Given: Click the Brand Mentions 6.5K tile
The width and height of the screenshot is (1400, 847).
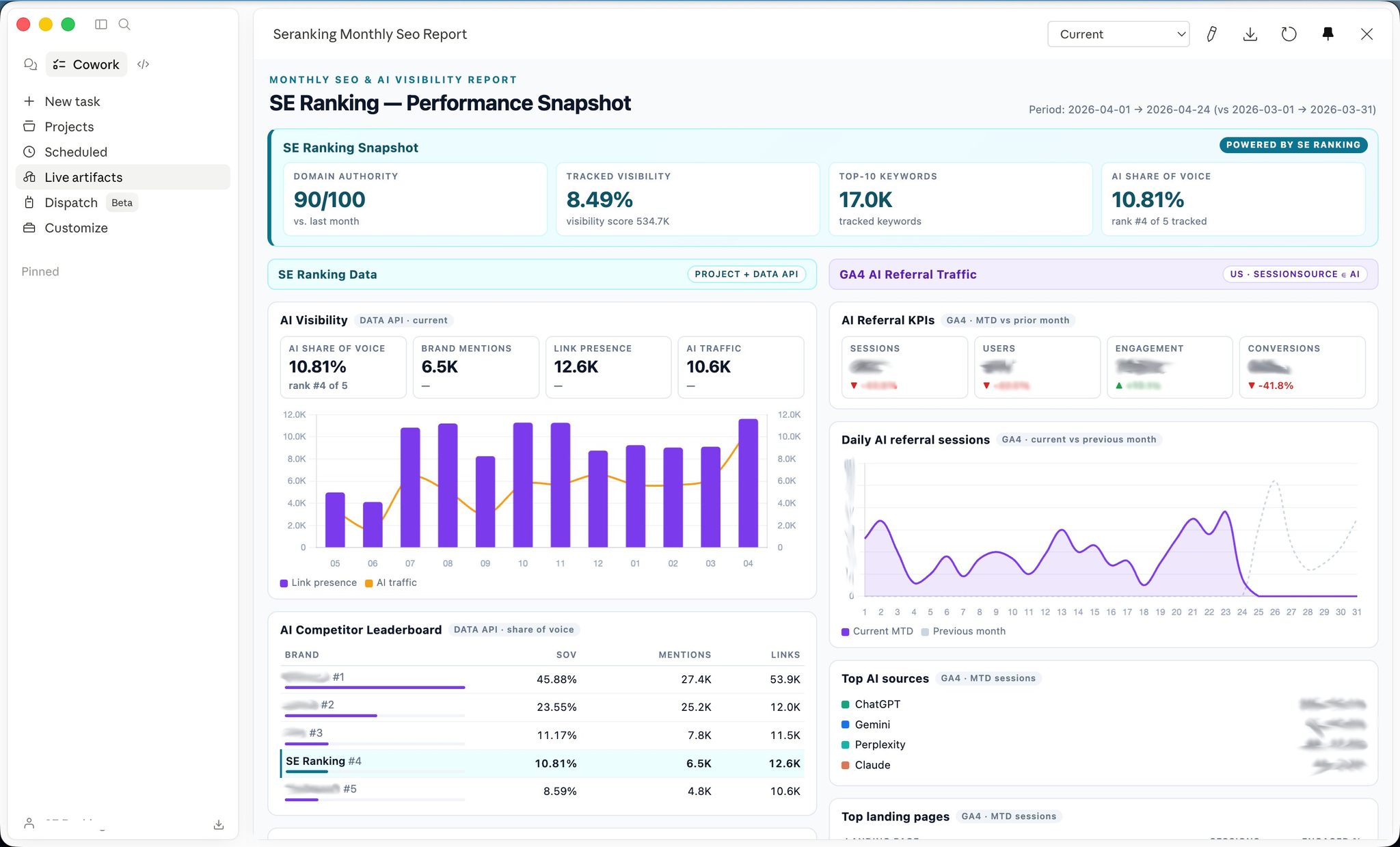Looking at the screenshot, I should click(x=476, y=367).
